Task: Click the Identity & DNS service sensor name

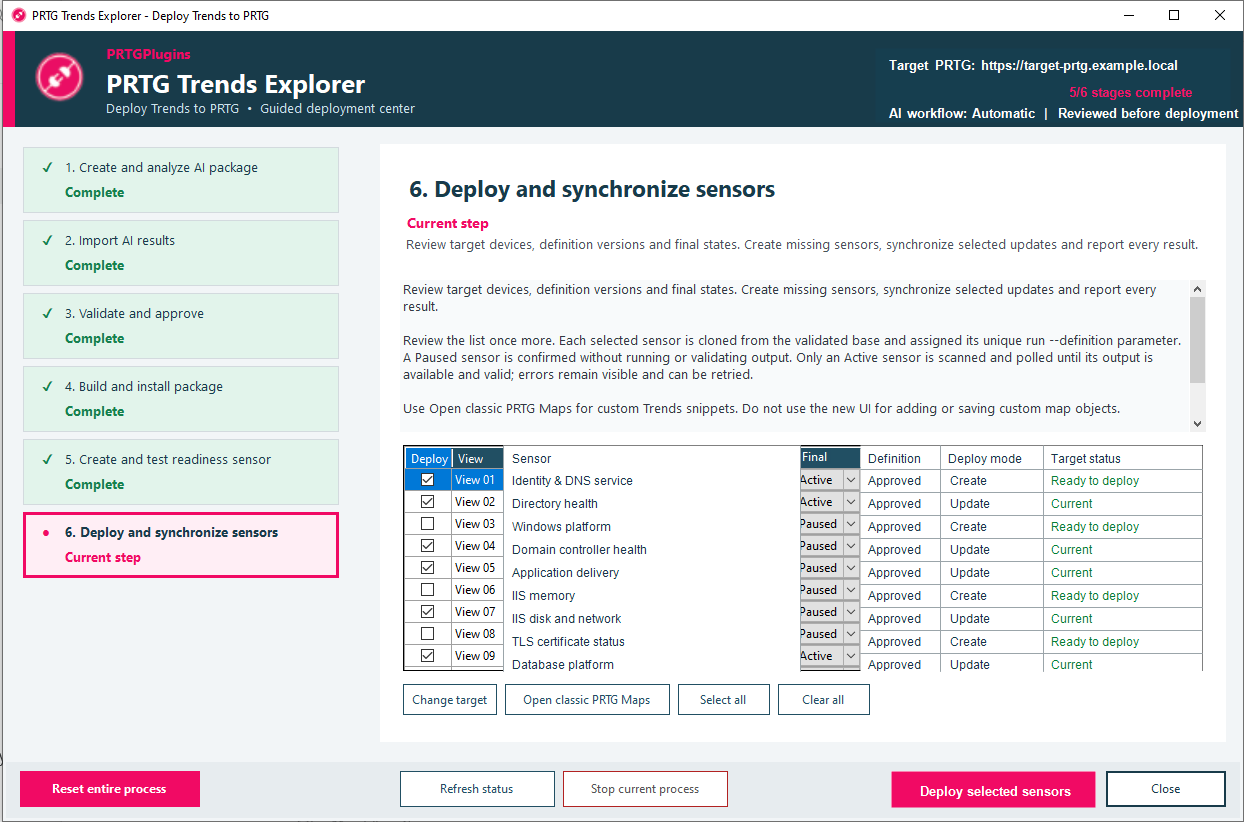Action: pos(572,481)
